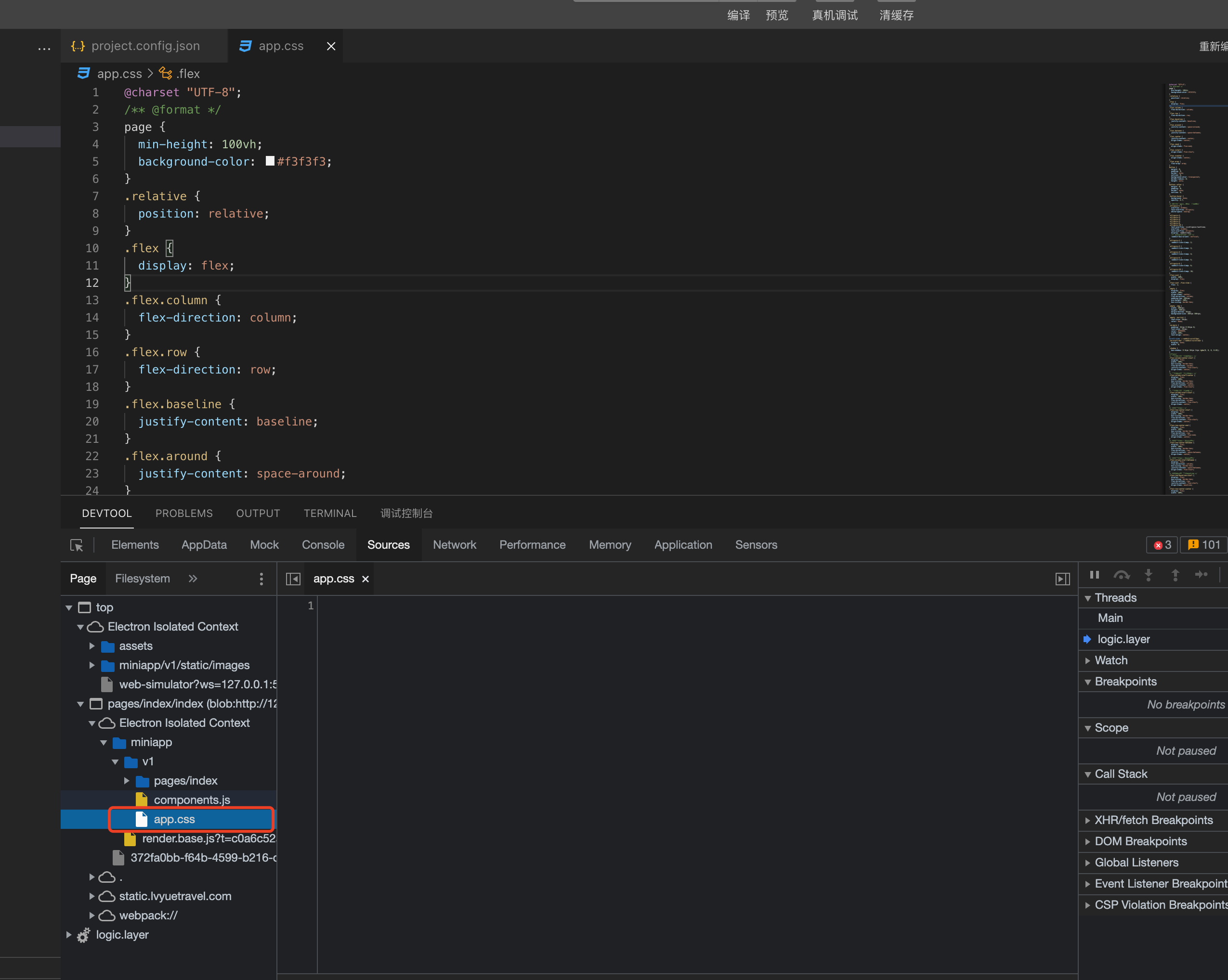The image size is (1228, 980).
Task: Expand the assets folder in the Page tree
Action: [x=92, y=646]
